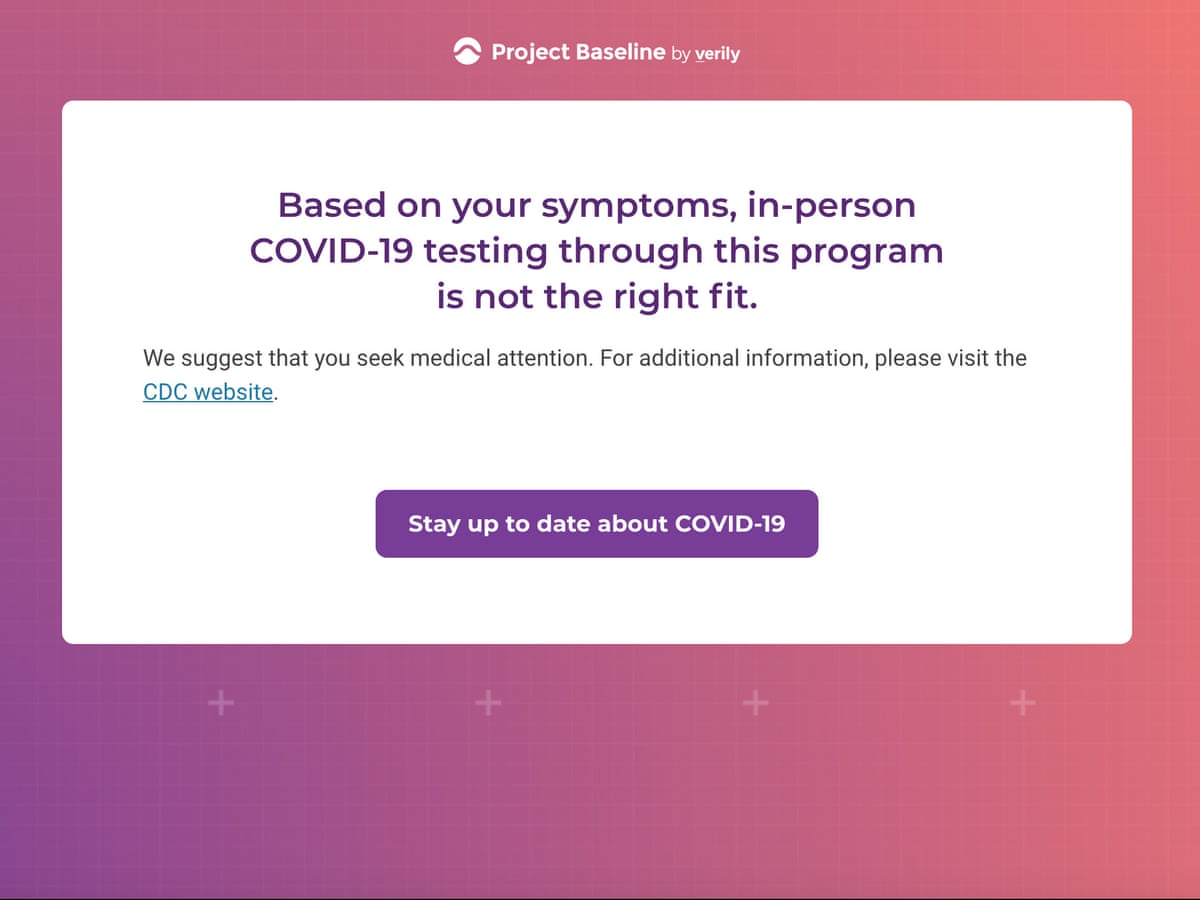Click the word "by" in the header
The width and height of the screenshot is (1200, 900).
(680, 54)
